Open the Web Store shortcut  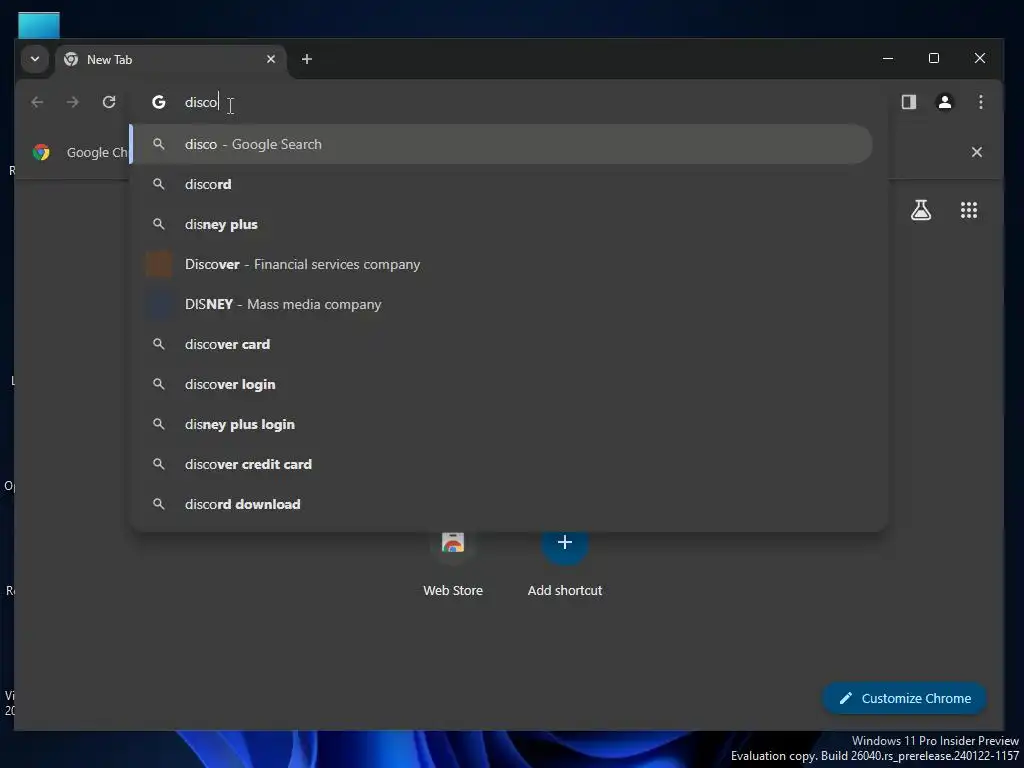pyautogui.click(x=453, y=563)
